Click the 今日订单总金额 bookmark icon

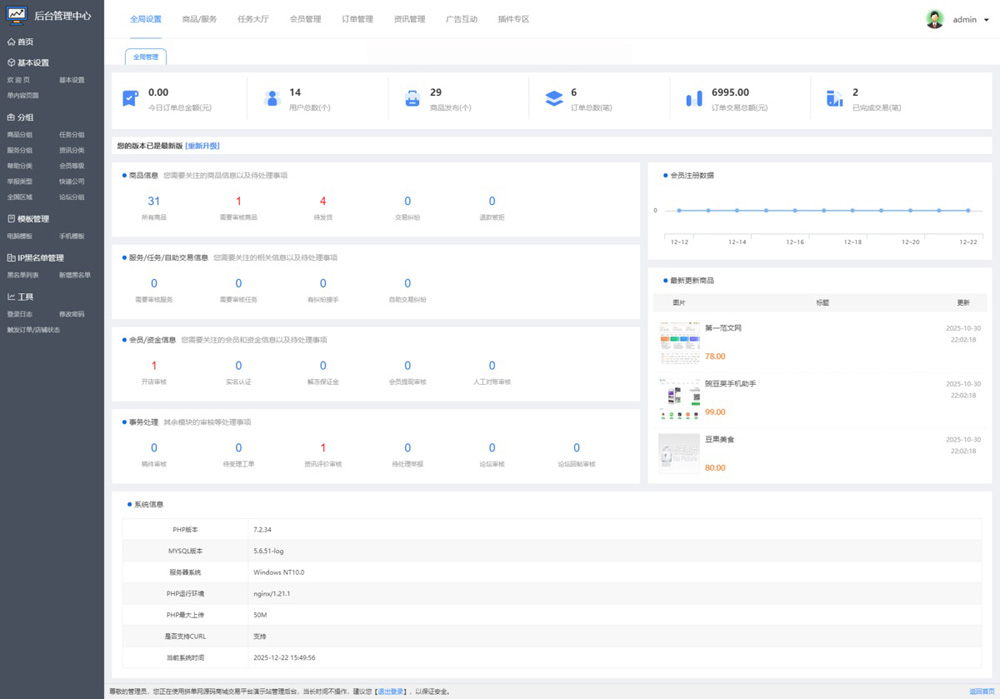[x=130, y=98]
